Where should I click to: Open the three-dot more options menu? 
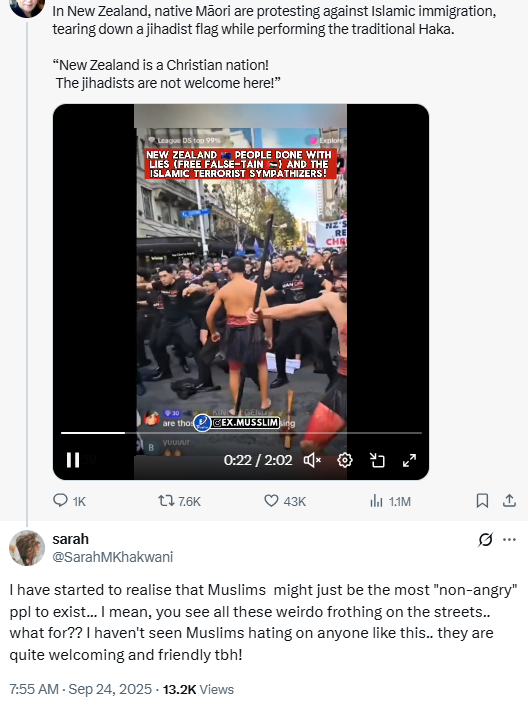pos(510,539)
